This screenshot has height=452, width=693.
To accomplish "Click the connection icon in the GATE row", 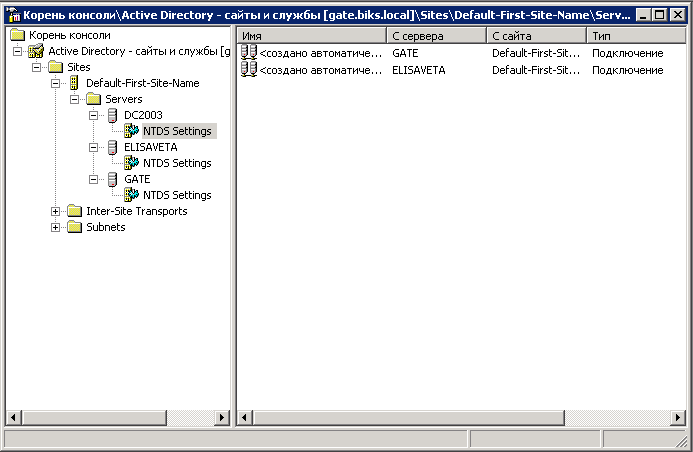I will point(249,53).
